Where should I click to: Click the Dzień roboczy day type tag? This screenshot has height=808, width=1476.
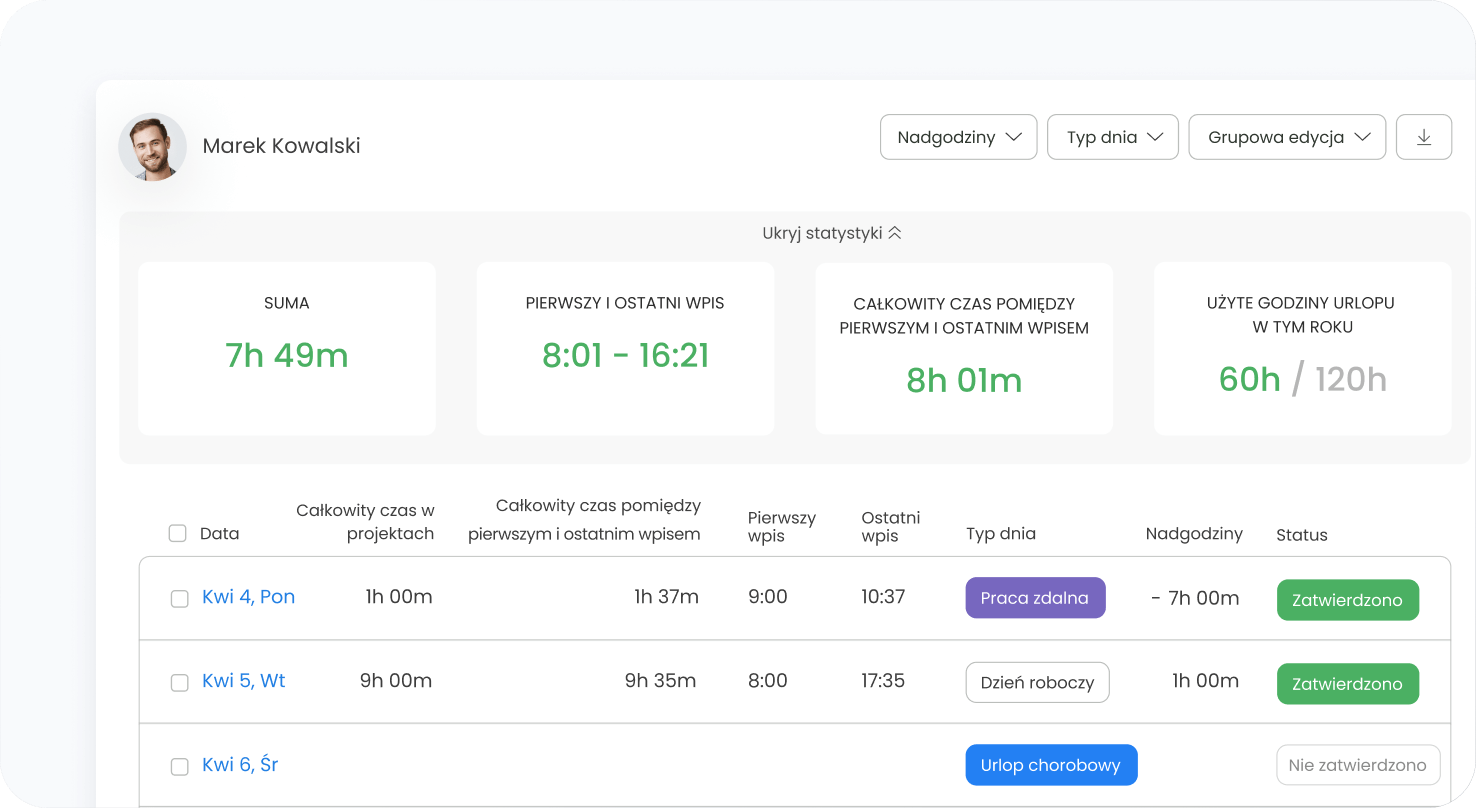tap(1037, 683)
